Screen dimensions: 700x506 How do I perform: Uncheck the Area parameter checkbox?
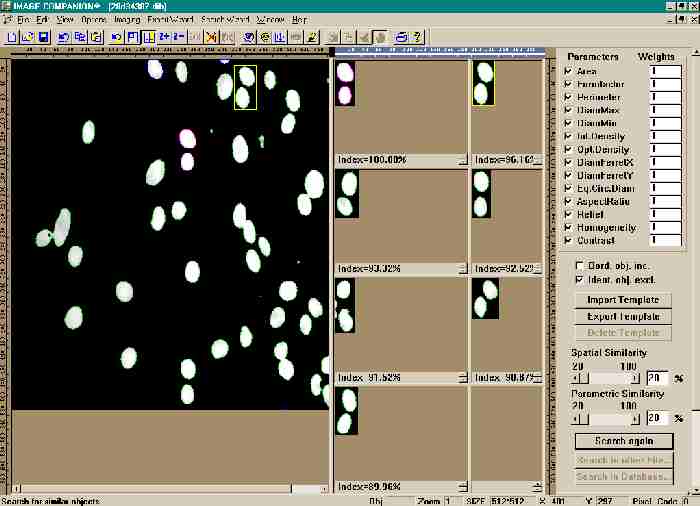point(569,72)
